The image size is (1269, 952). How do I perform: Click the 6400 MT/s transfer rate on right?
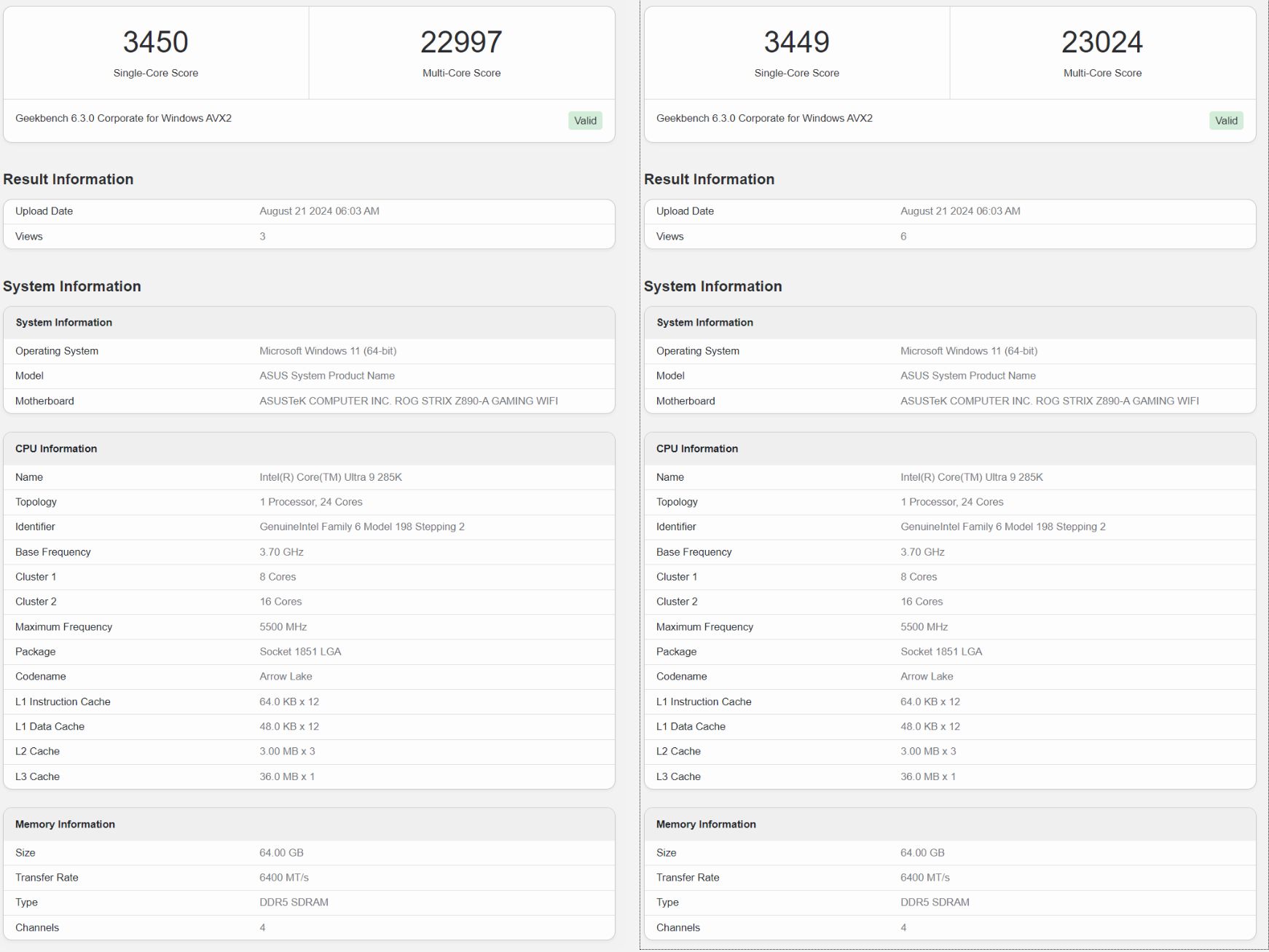pyautogui.click(x=925, y=878)
